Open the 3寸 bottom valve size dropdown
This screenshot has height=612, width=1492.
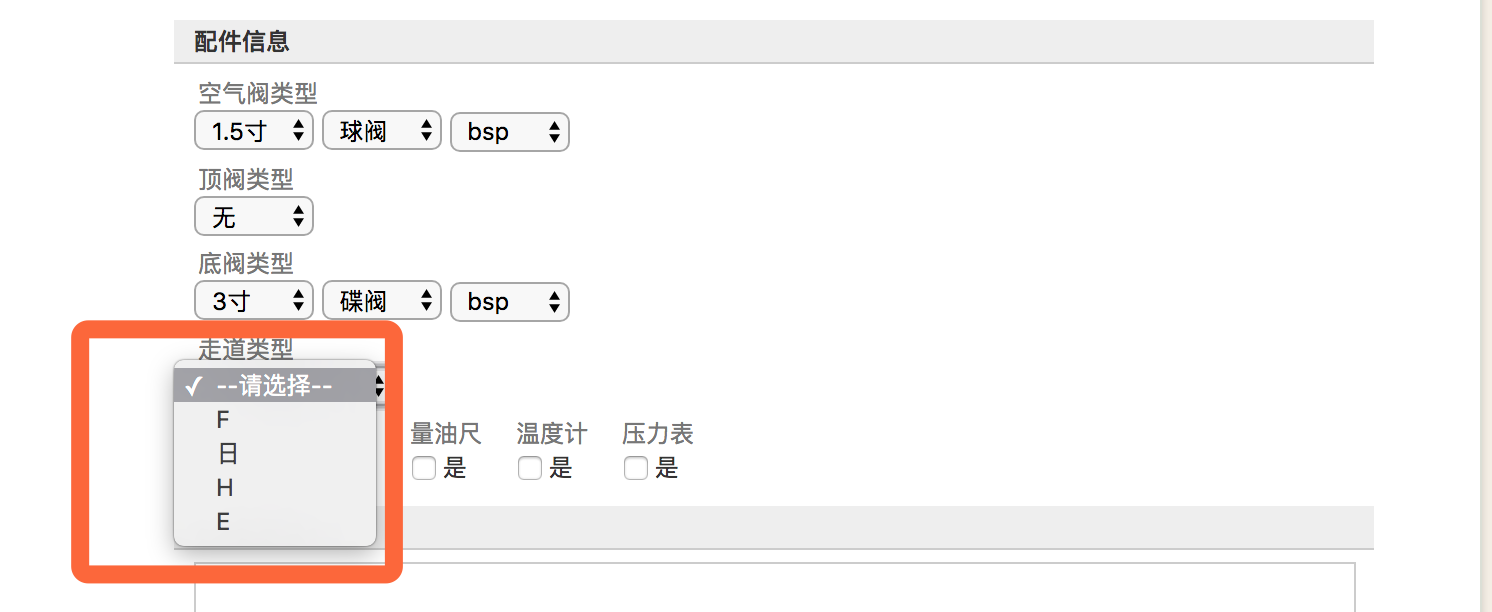click(254, 301)
